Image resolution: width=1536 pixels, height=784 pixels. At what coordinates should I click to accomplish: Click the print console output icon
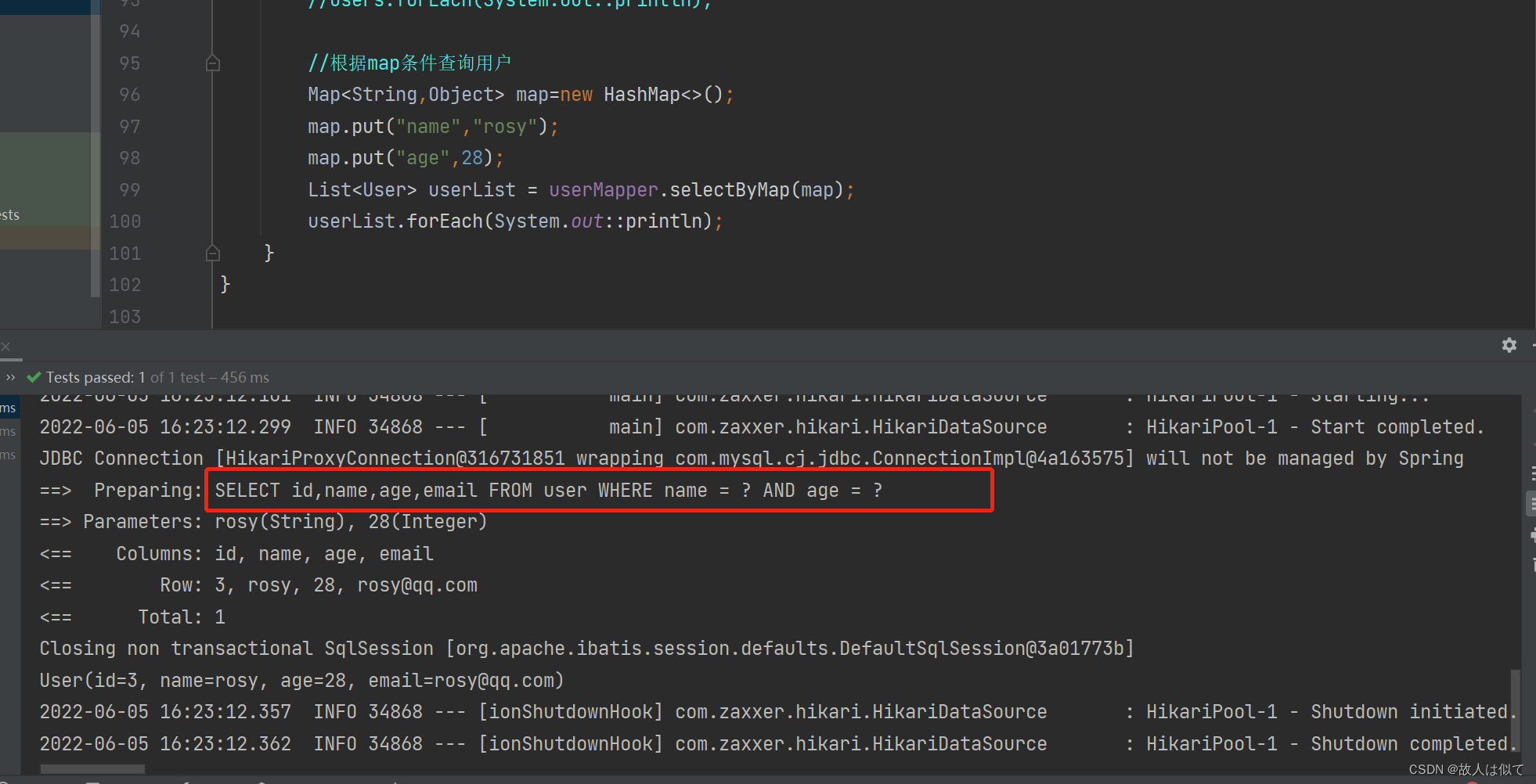point(1532,536)
